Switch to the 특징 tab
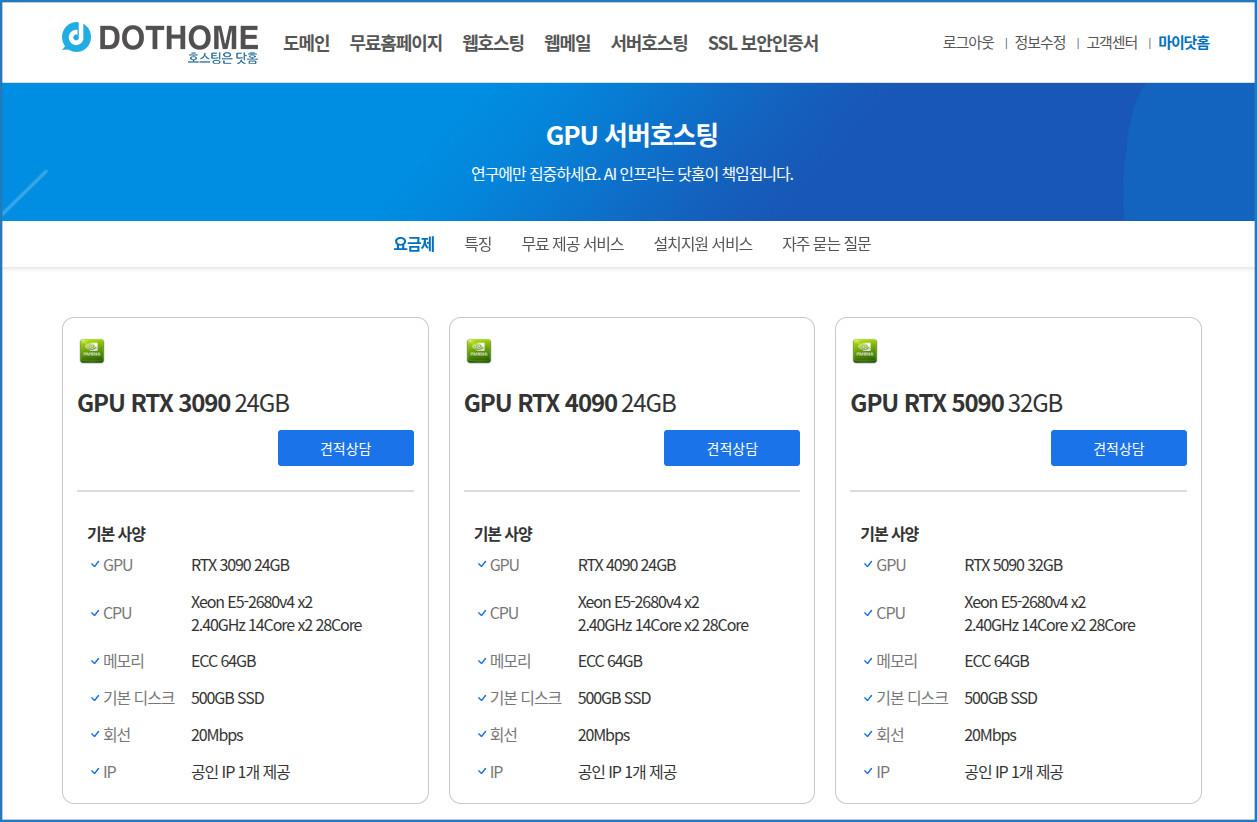 point(478,244)
